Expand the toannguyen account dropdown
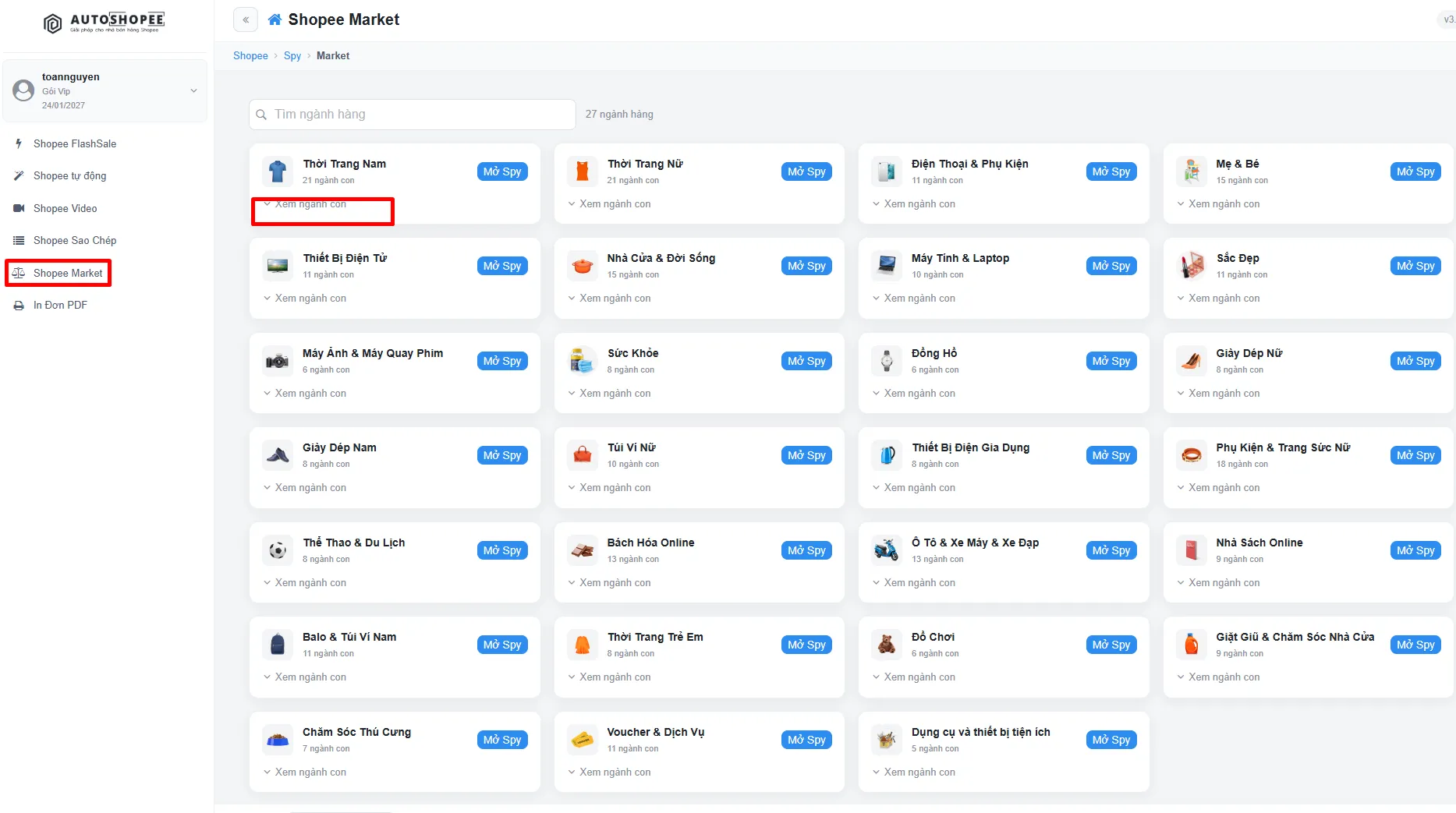 pyautogui.click(x=193, y=90)
